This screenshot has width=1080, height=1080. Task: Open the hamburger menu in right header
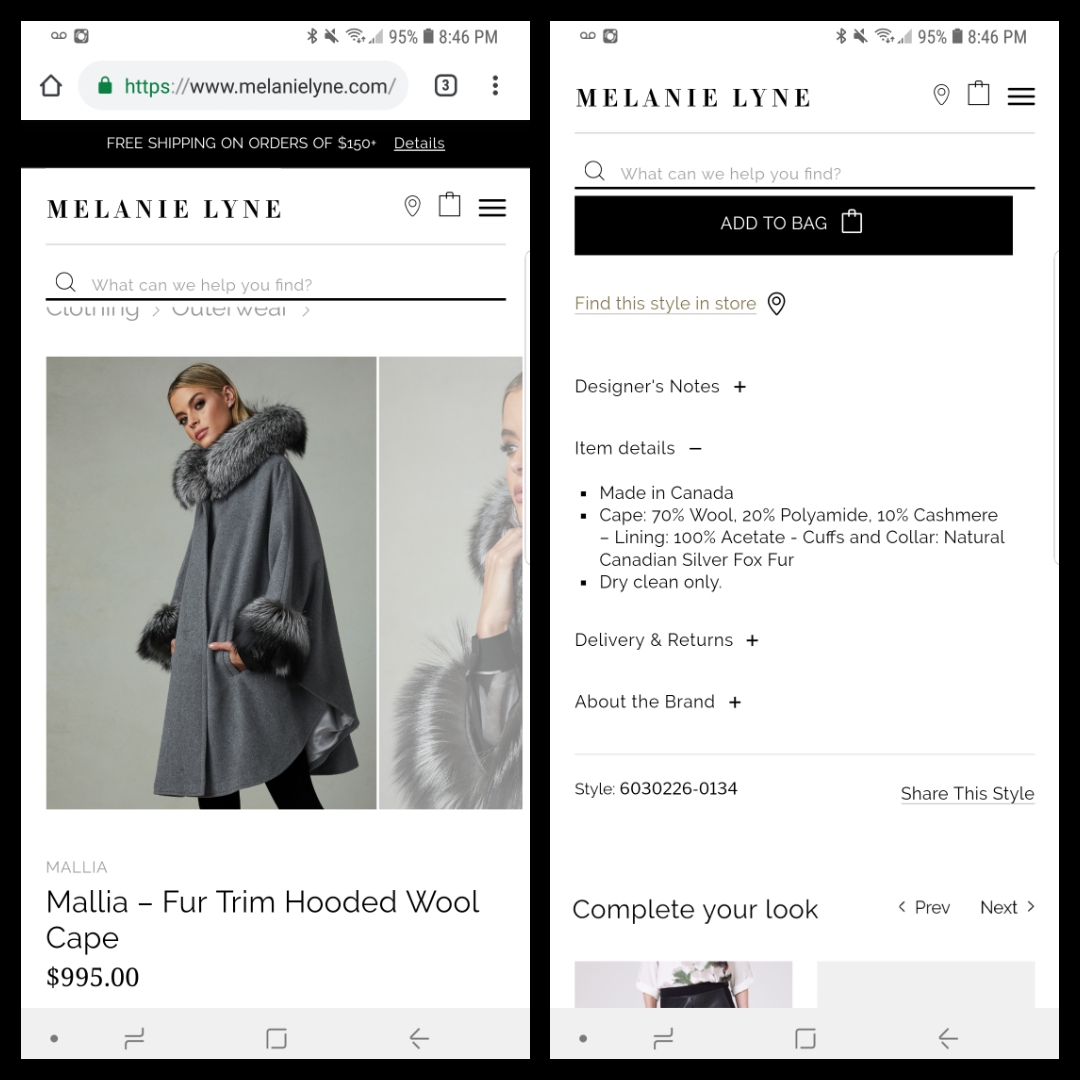click(x=1021, y=96)
